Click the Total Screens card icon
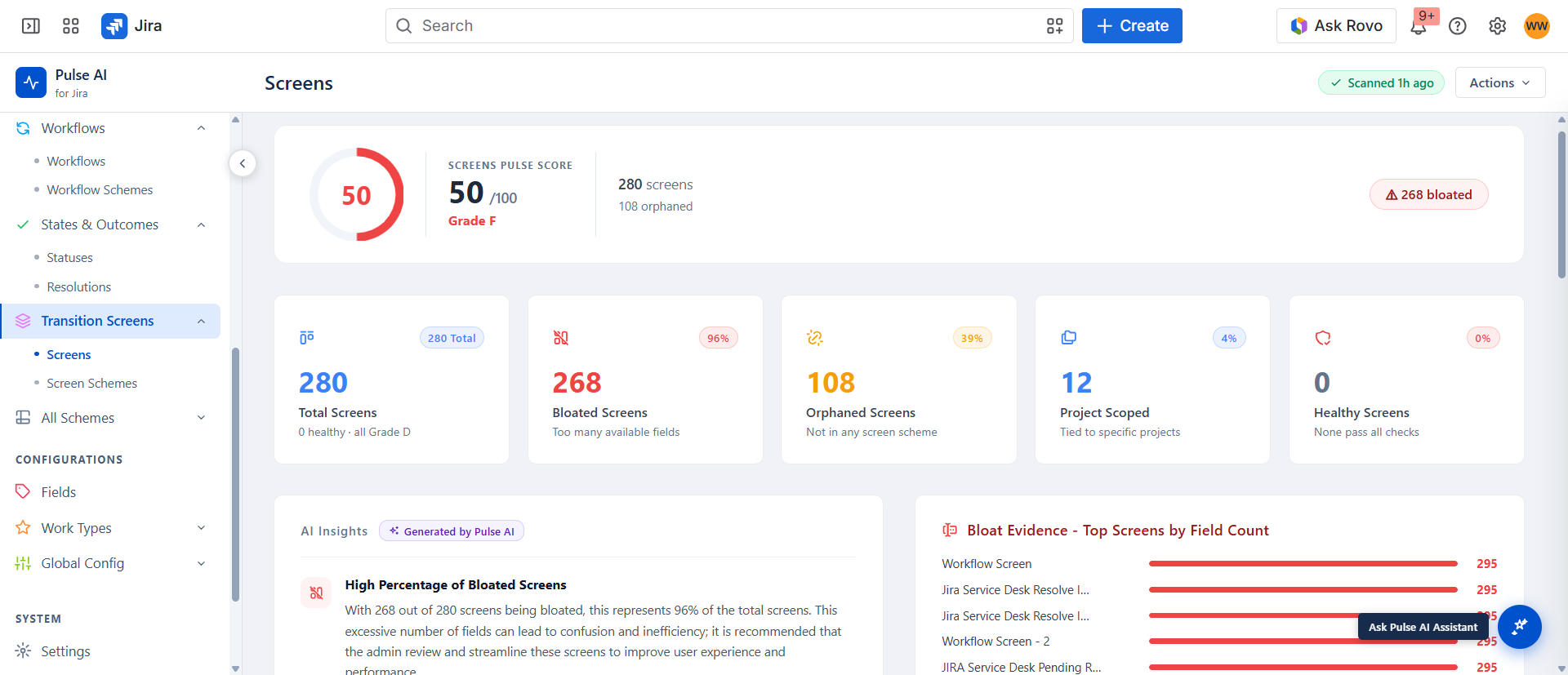The width and height of the screenshot is (1568, 675). (307, 338)
